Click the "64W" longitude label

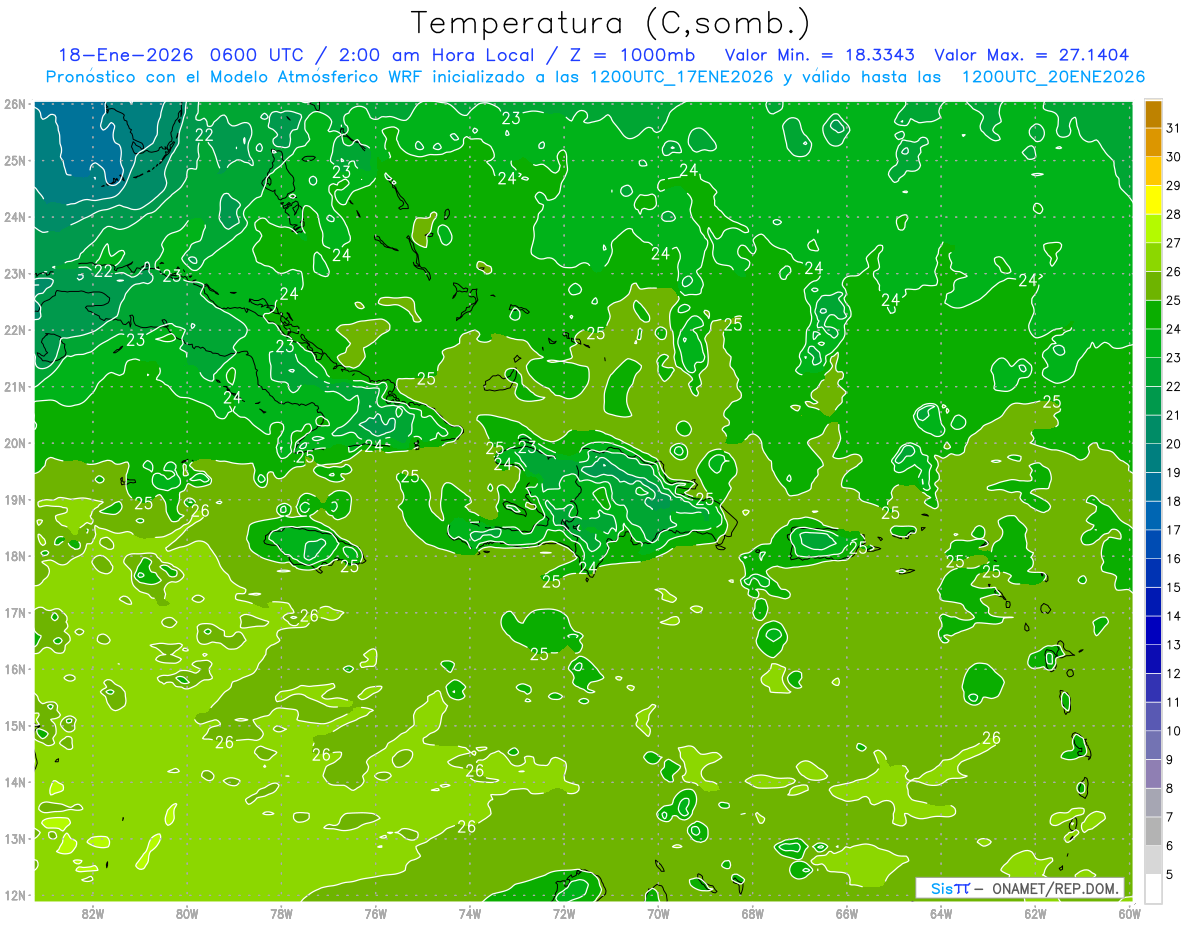pyautogui.click(x=940, y=913)
